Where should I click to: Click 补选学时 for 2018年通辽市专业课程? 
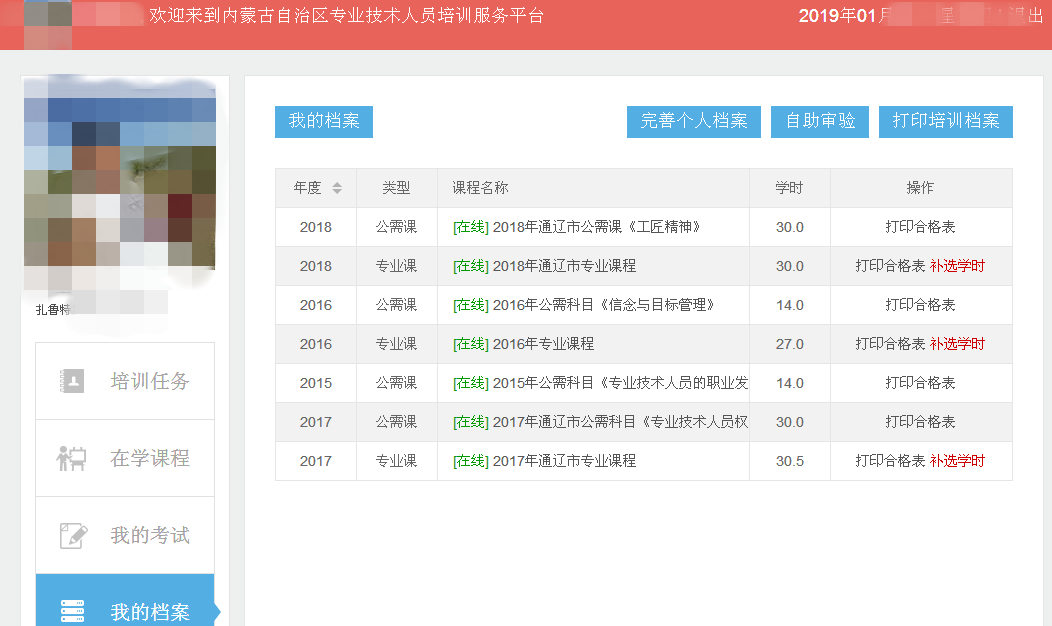click(x=957, y=266)
